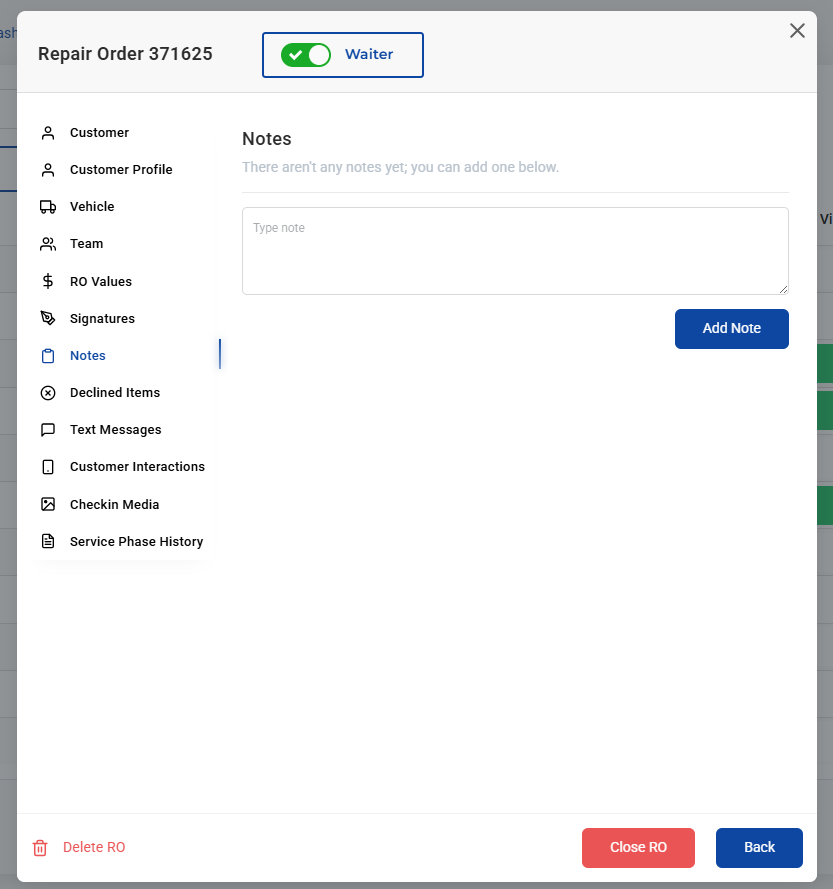Select the RO Values dollar icon

coord(47,281)
